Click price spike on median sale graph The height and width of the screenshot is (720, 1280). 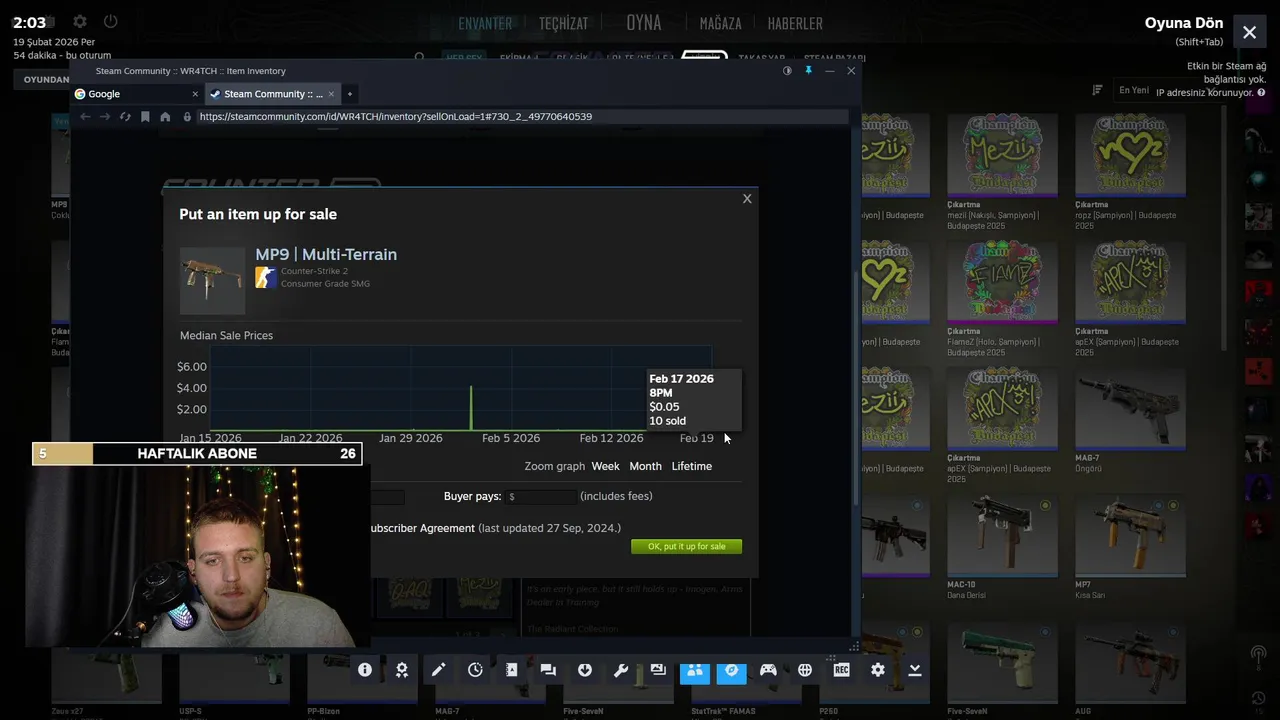[x=471, y=408]
